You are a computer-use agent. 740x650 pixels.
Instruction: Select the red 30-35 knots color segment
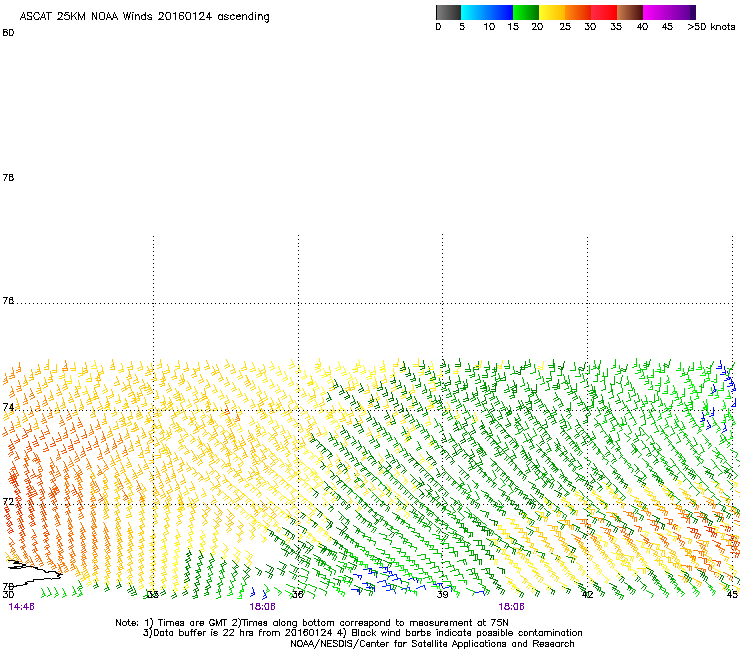(604, 12)
